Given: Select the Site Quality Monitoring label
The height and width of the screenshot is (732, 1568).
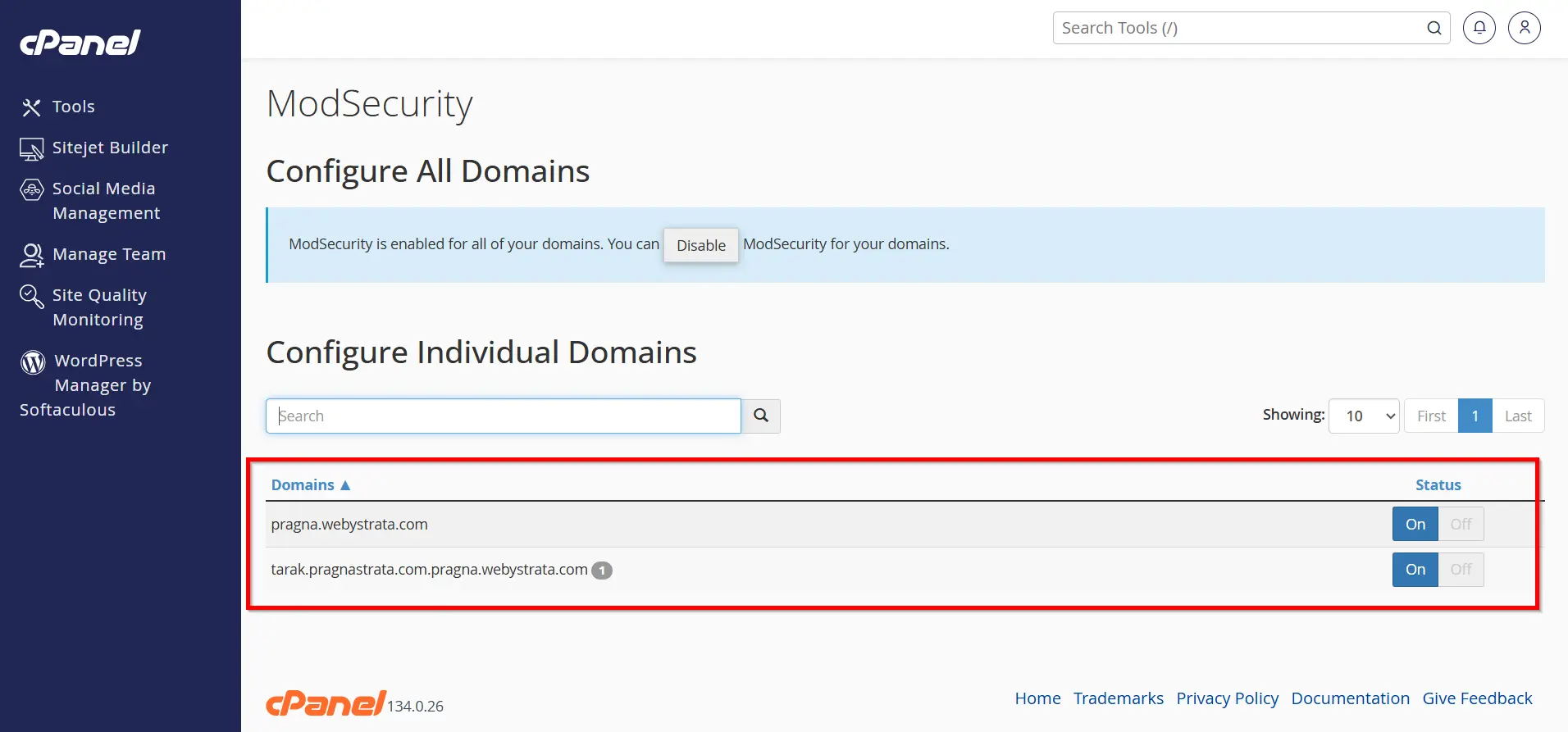Looking at the screenshot, I should coord(100,307).
